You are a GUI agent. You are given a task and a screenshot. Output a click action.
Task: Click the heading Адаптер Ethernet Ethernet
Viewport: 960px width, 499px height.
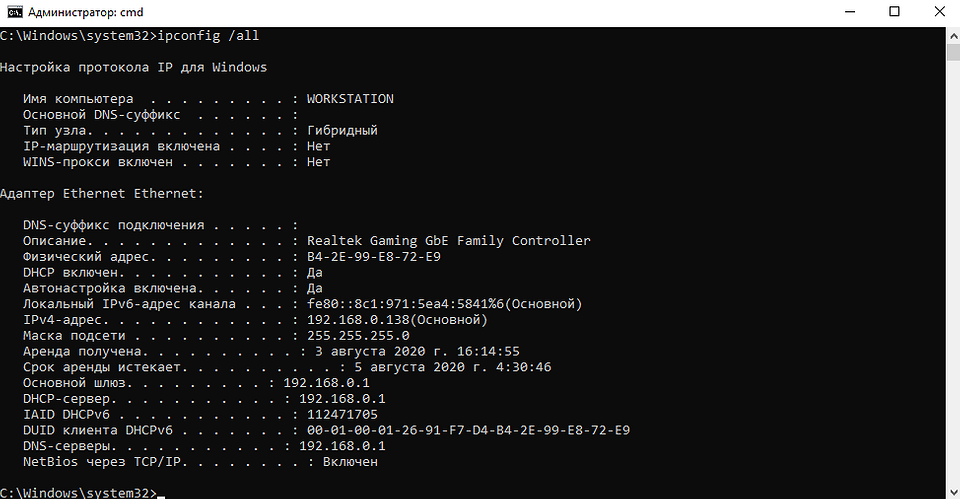click(x=103, y=193)
